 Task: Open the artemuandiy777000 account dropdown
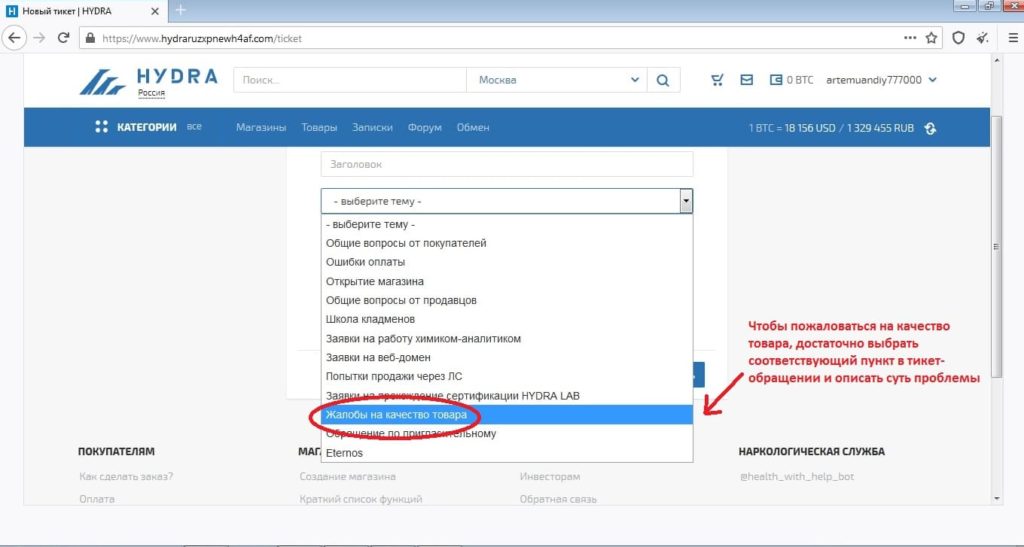point(884,80)
